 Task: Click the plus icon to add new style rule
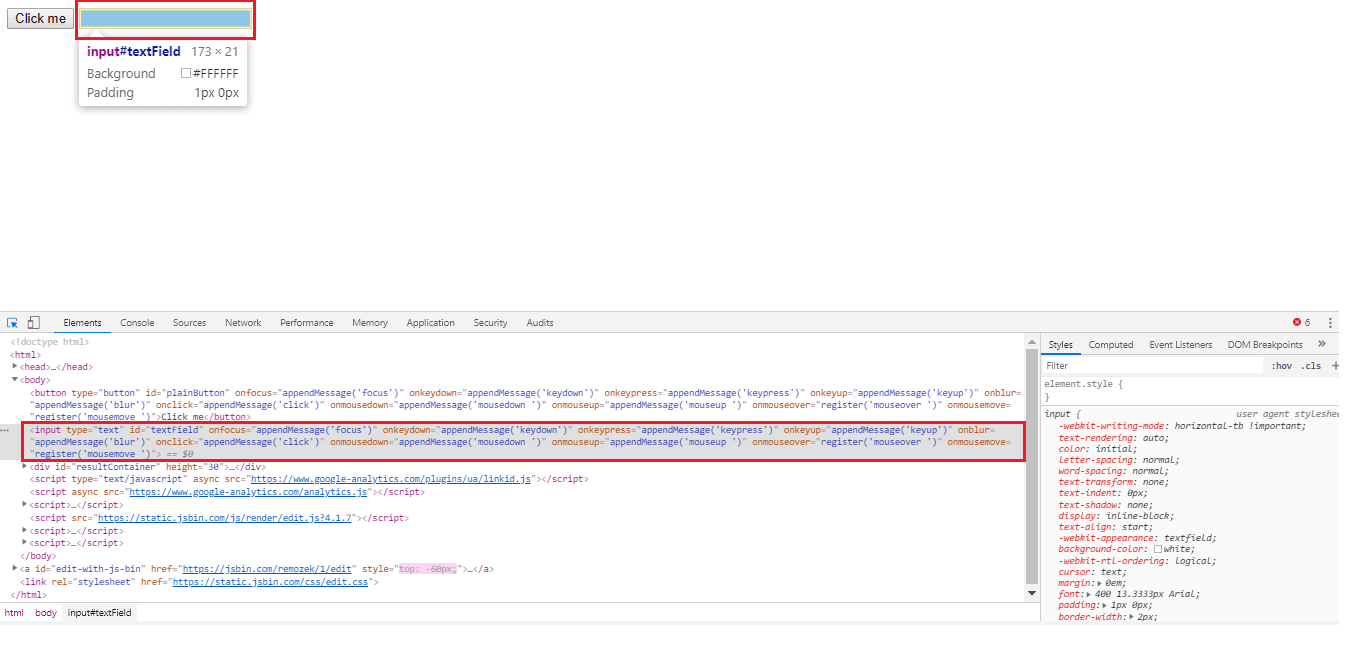coord(1335,366)
